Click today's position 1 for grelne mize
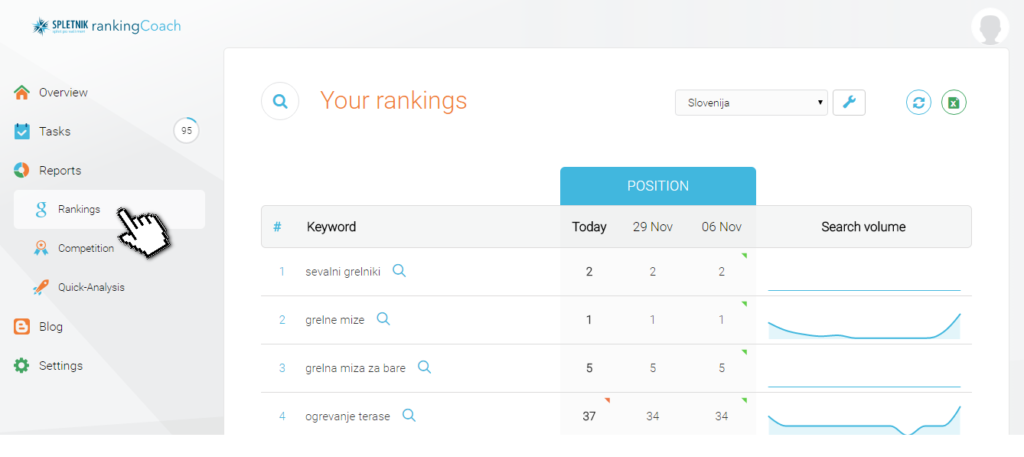The image size is (1024, 457). [x=589, y=320]
